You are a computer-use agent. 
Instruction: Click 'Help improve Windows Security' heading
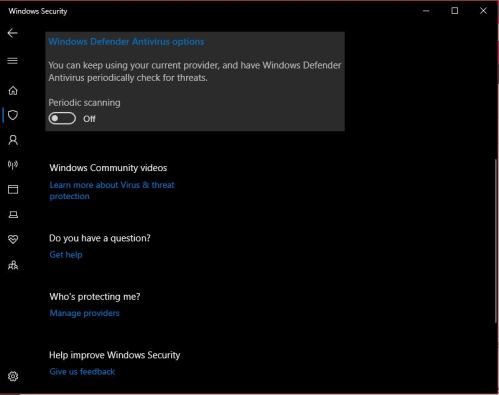114,355
